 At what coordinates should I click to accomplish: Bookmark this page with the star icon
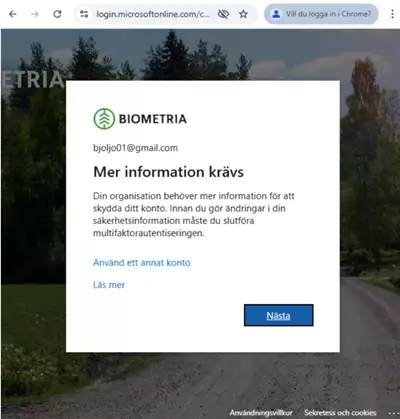click(243, 14)
